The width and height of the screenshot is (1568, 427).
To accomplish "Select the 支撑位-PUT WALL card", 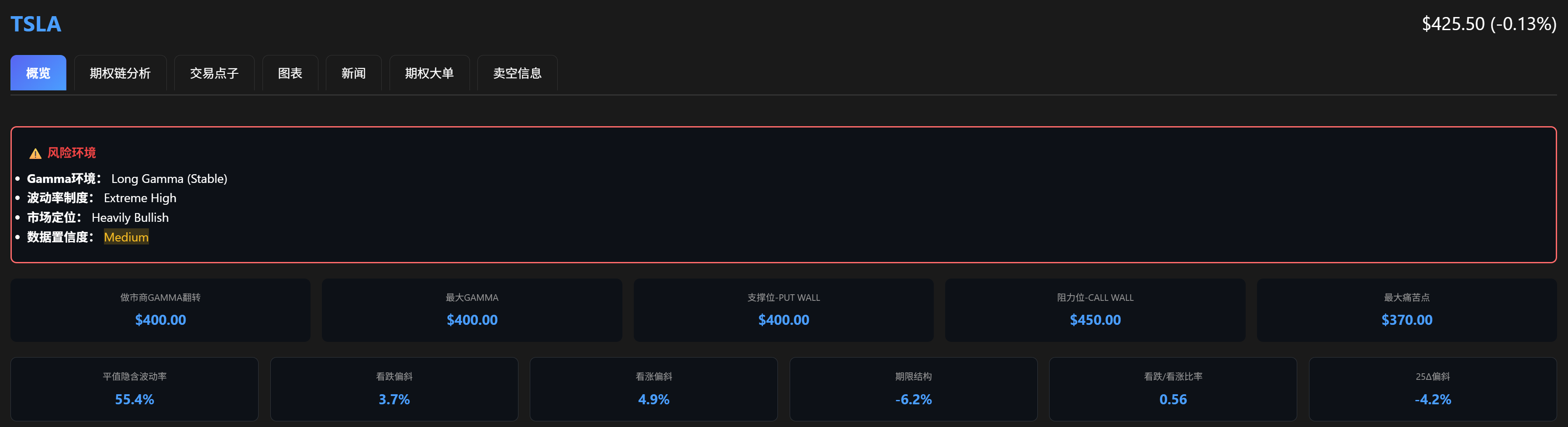I will [x=784, y=310].
